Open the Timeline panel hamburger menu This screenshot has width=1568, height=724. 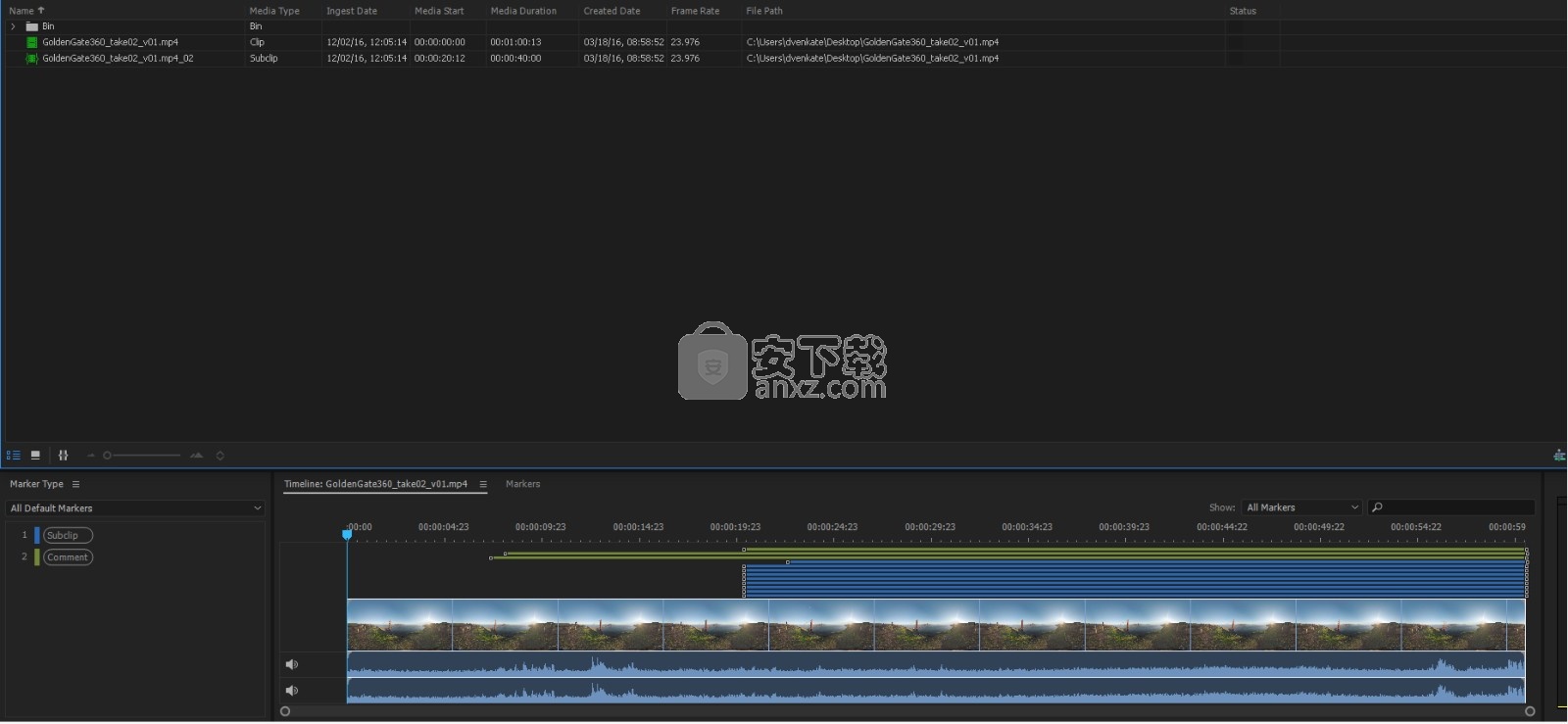483,484
